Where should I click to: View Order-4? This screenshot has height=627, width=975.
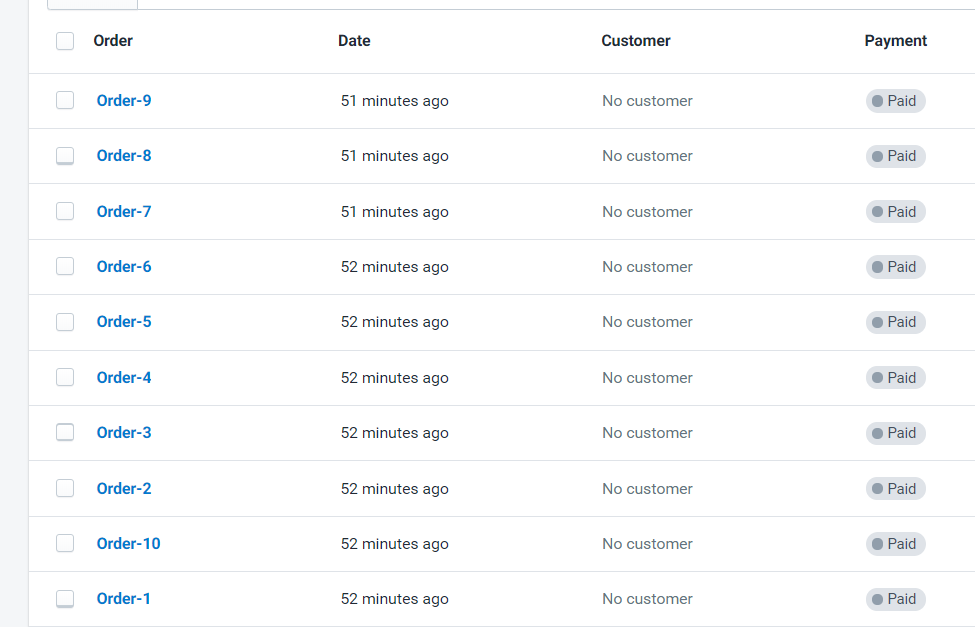(x=124, y=378)
